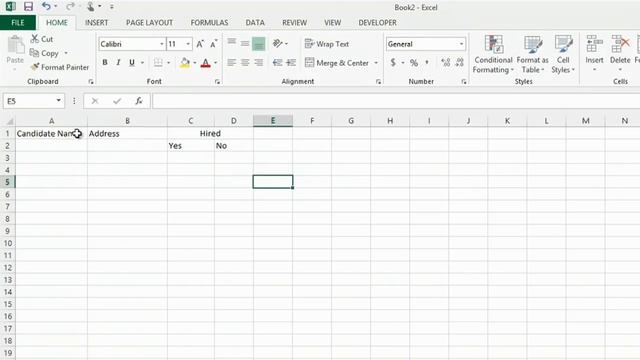
Task: Click inside the formula bar
Action: coord(396,101)
